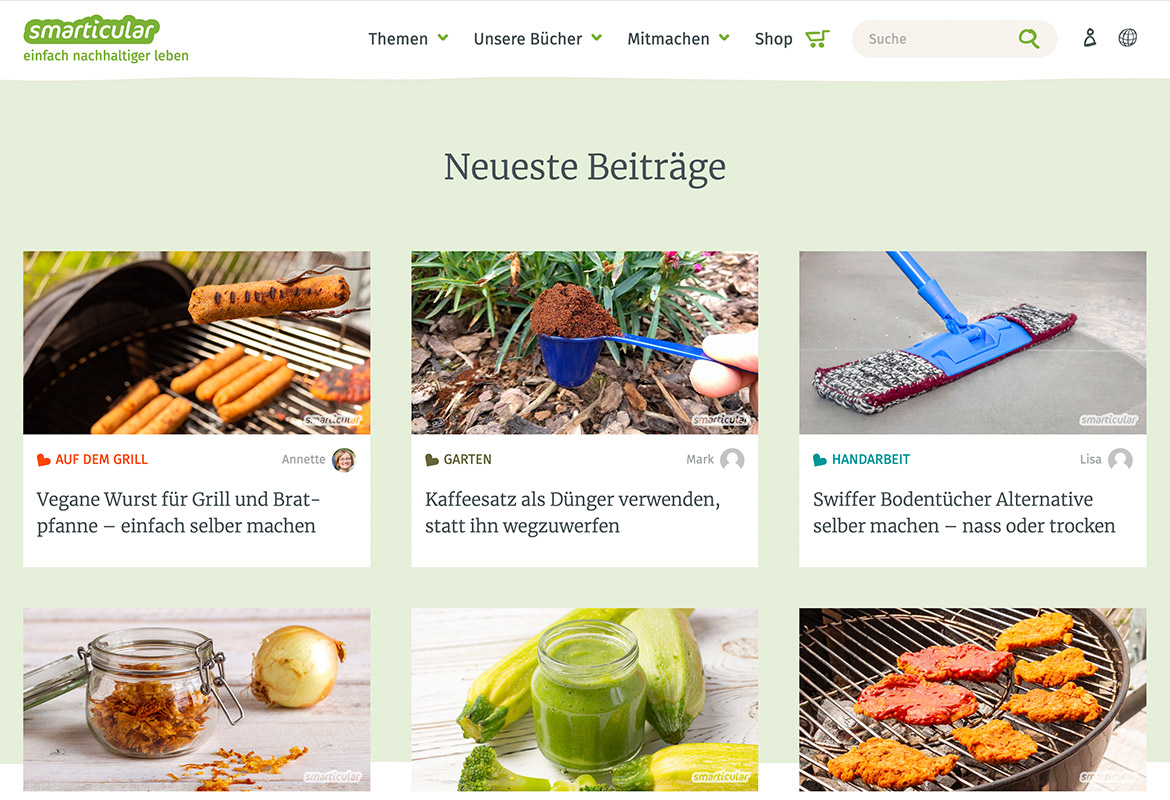Screen dimensions: 1170x800
Task: Expand the Themen dropdown arrow
Action: (442, 37)
